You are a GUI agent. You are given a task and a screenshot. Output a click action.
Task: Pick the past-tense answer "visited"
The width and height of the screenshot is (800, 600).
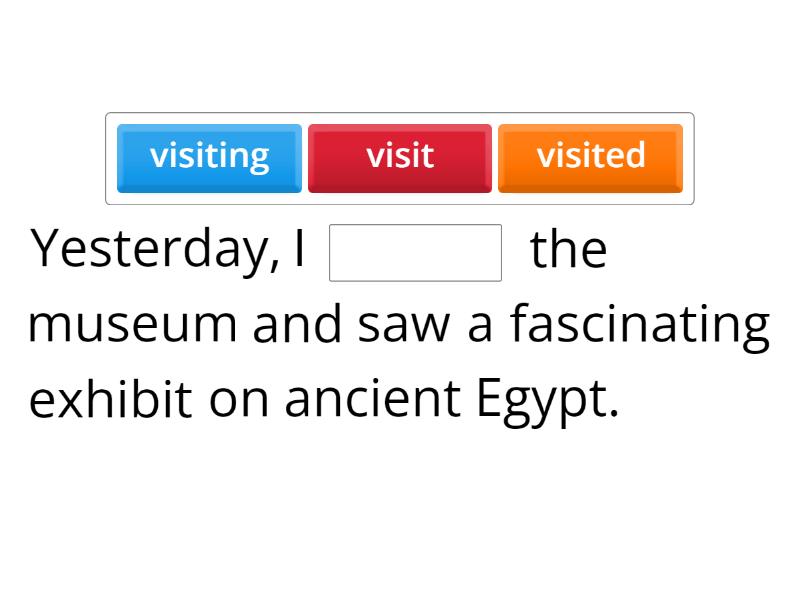click(590, 157)
